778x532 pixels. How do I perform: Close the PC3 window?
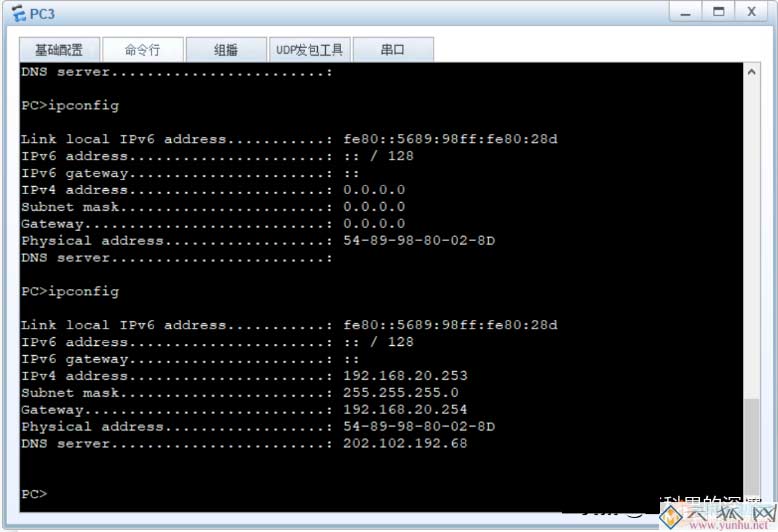click(x=752, y=12)
